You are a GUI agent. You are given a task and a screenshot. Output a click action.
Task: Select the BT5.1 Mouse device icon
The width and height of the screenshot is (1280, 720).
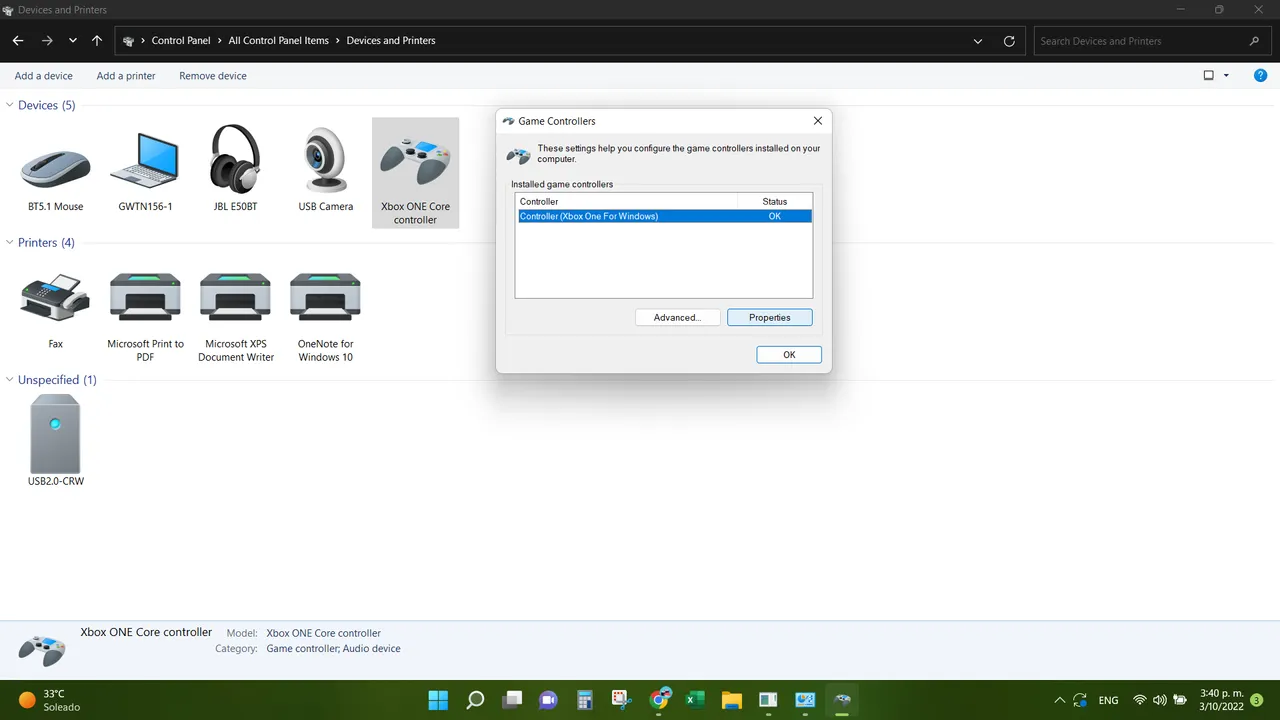click(x=55, y=170)
